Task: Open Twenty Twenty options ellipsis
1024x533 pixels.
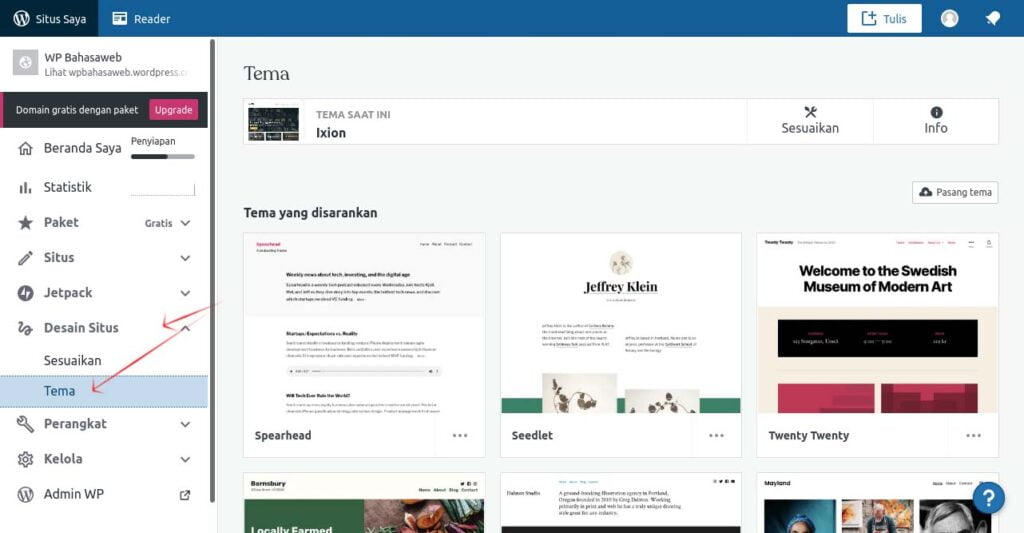Action: (x=973, y=436)
